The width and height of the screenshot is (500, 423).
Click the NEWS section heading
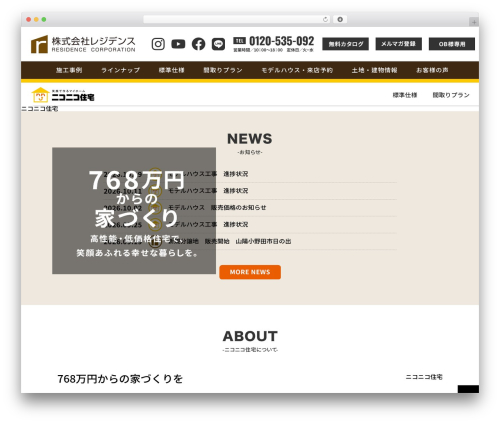coord(250,139)
